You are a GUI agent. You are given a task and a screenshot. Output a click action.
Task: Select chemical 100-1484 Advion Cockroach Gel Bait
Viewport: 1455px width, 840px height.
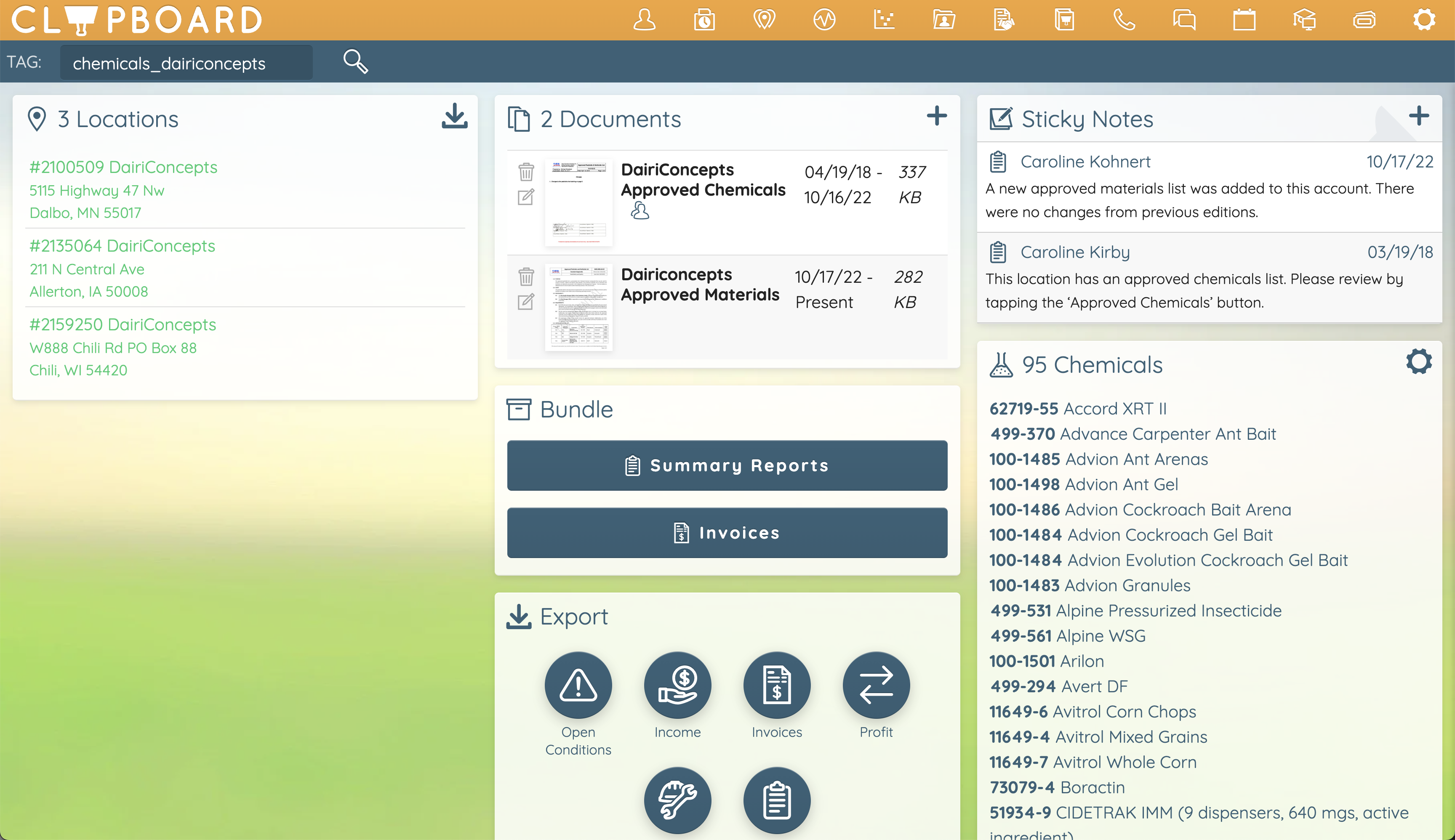coord(1131,535)
